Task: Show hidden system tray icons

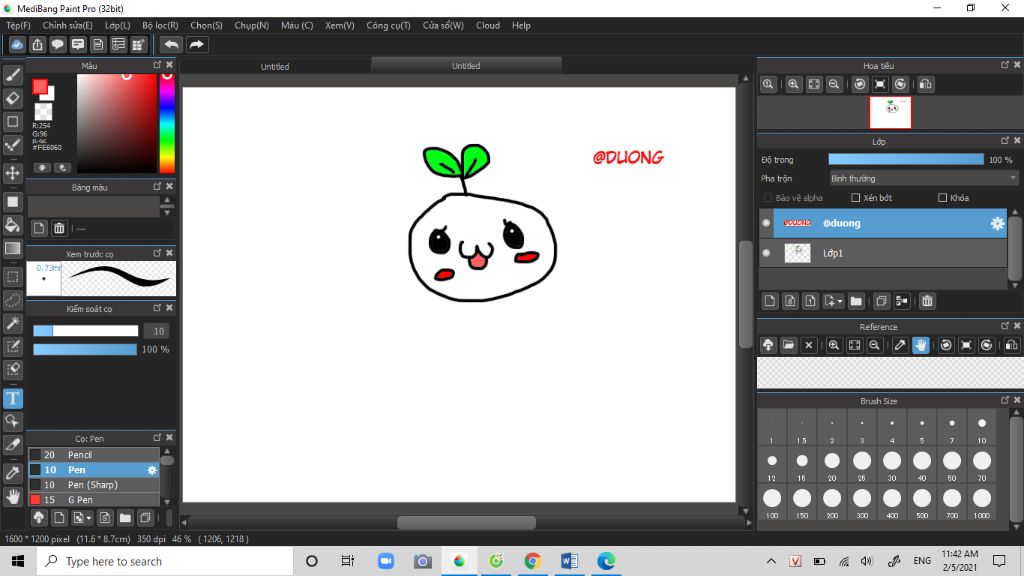Action: click(x=771, y=561)
